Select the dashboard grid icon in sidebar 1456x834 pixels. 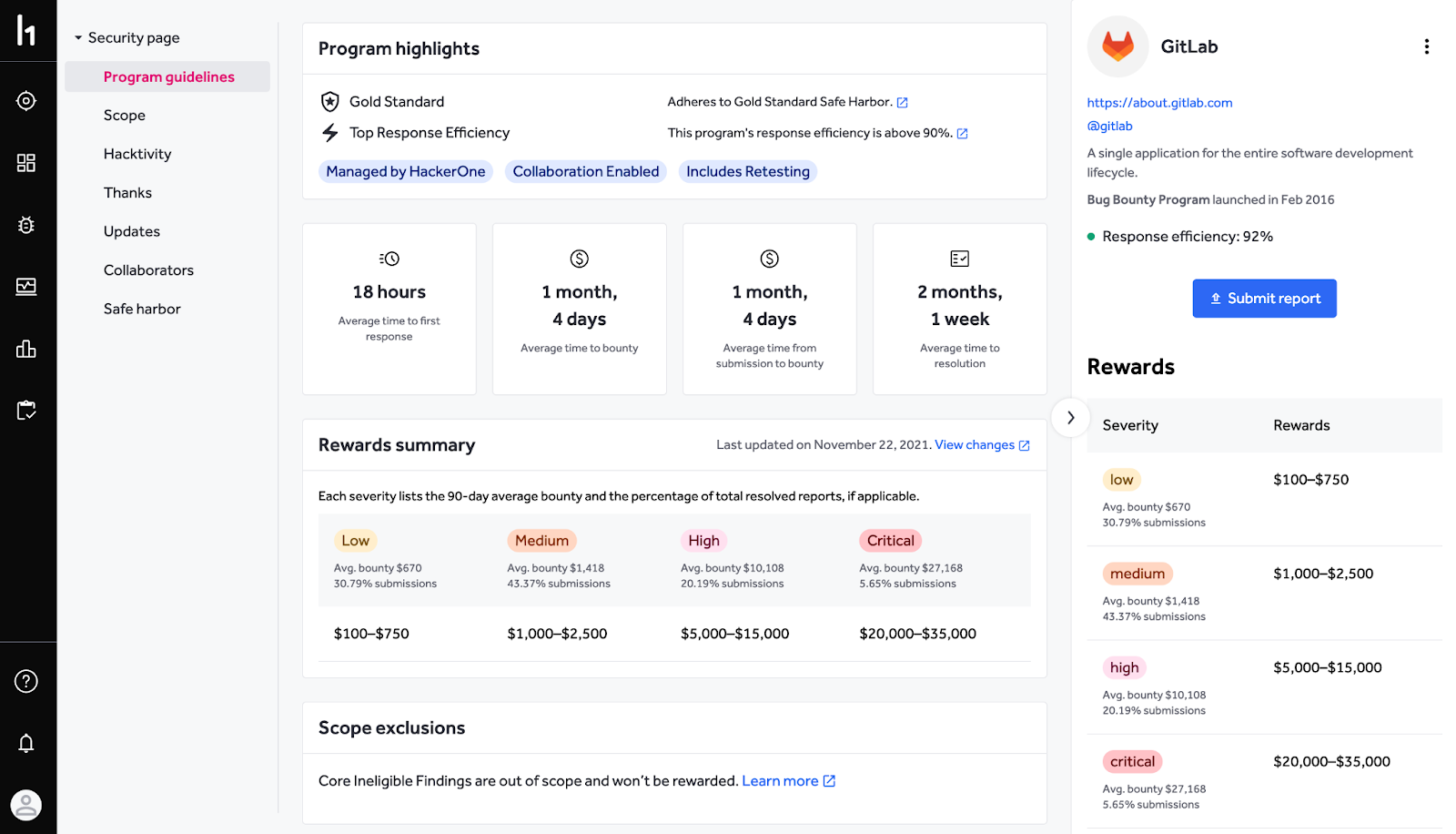click(26, 163)
